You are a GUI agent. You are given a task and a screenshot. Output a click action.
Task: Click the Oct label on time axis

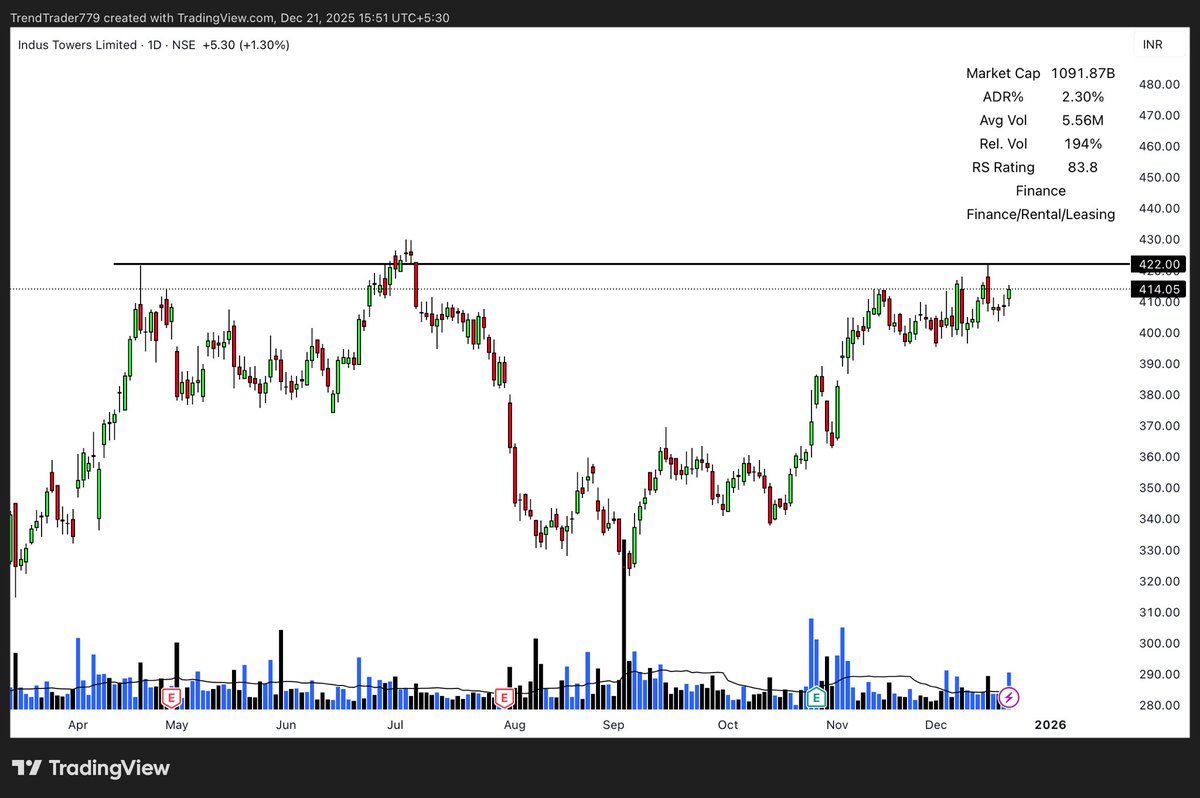(x=728, y=724)
